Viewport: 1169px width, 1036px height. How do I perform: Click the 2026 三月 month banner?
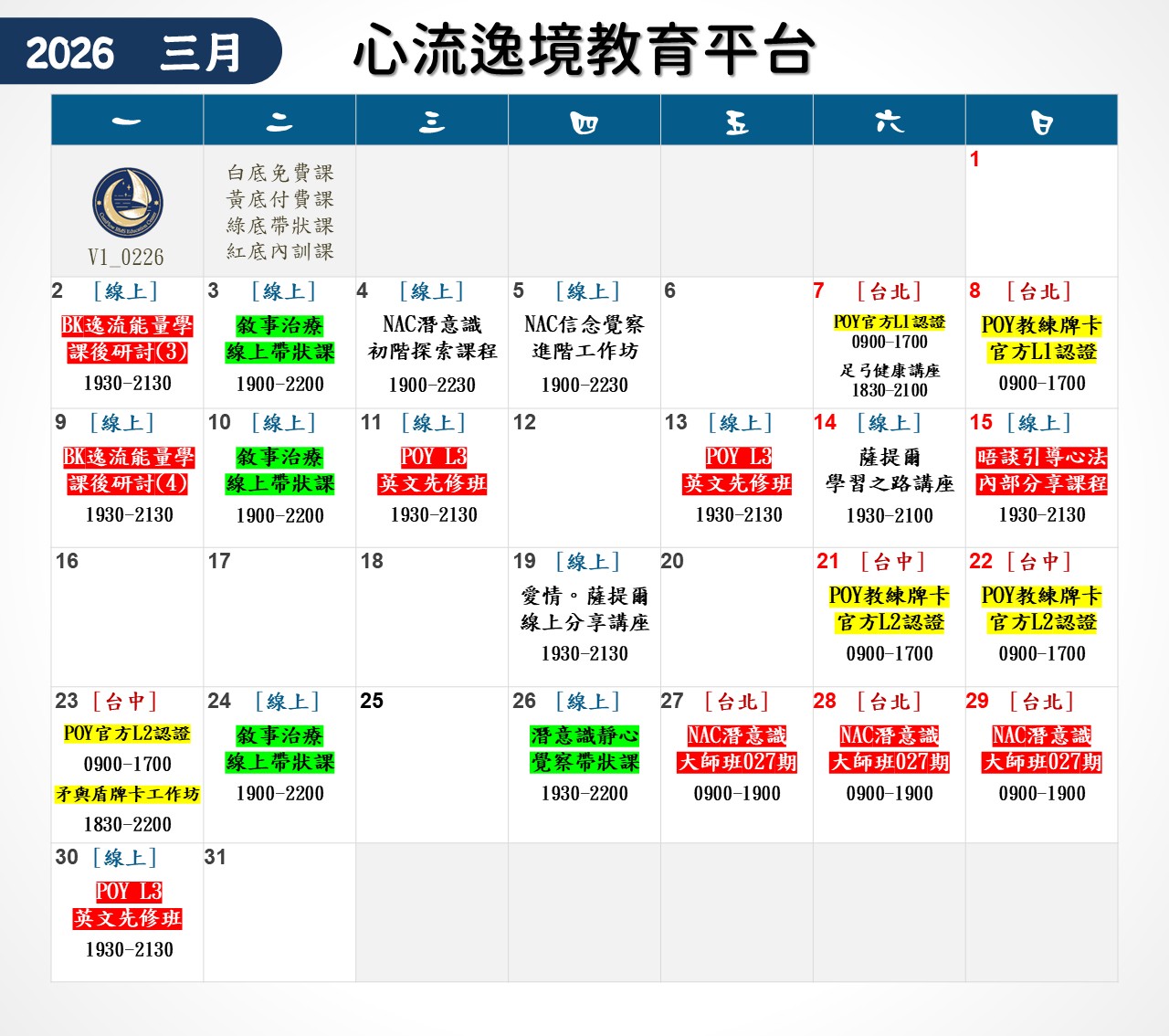(x=135, y=52)
